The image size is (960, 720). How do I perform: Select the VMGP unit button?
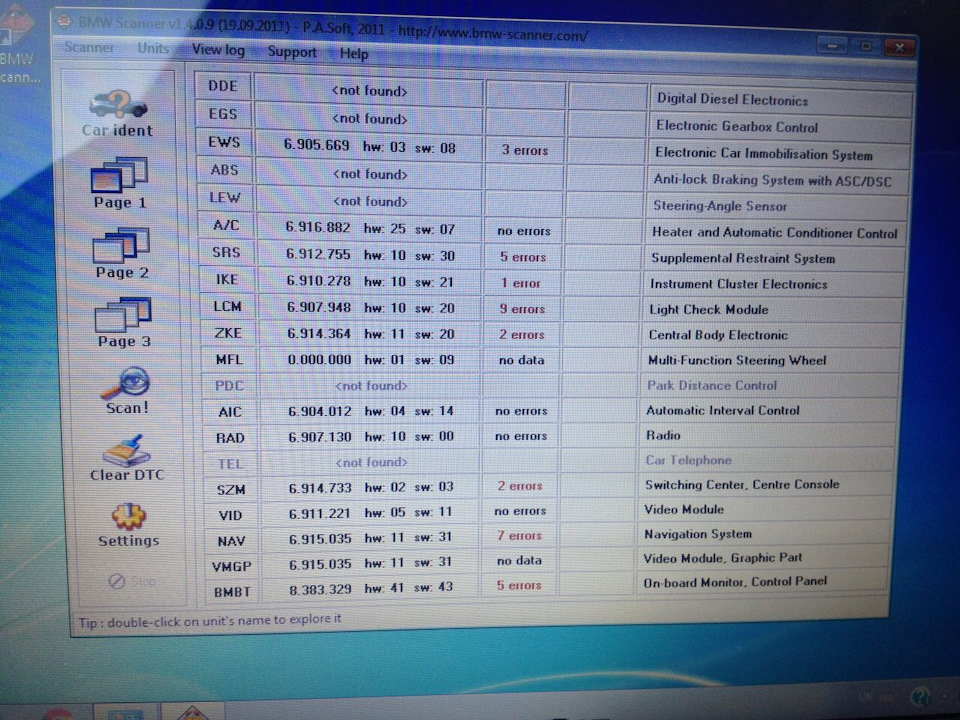[232, 567]
